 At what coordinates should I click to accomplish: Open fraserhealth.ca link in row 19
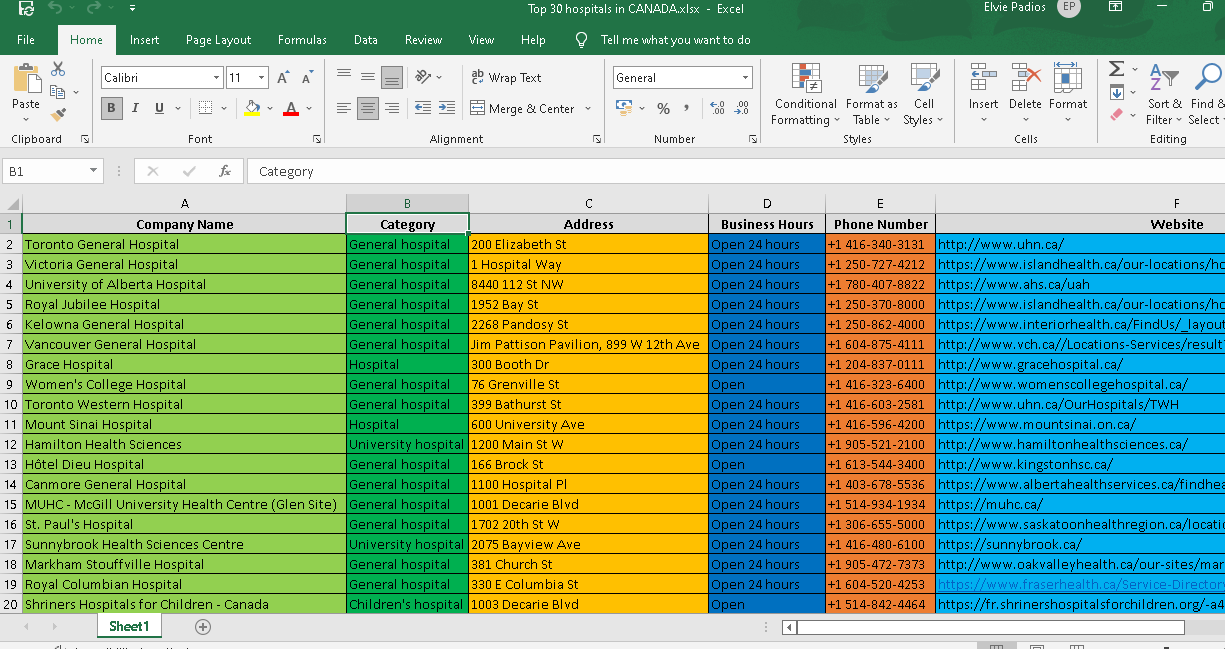click(1080, 584)
